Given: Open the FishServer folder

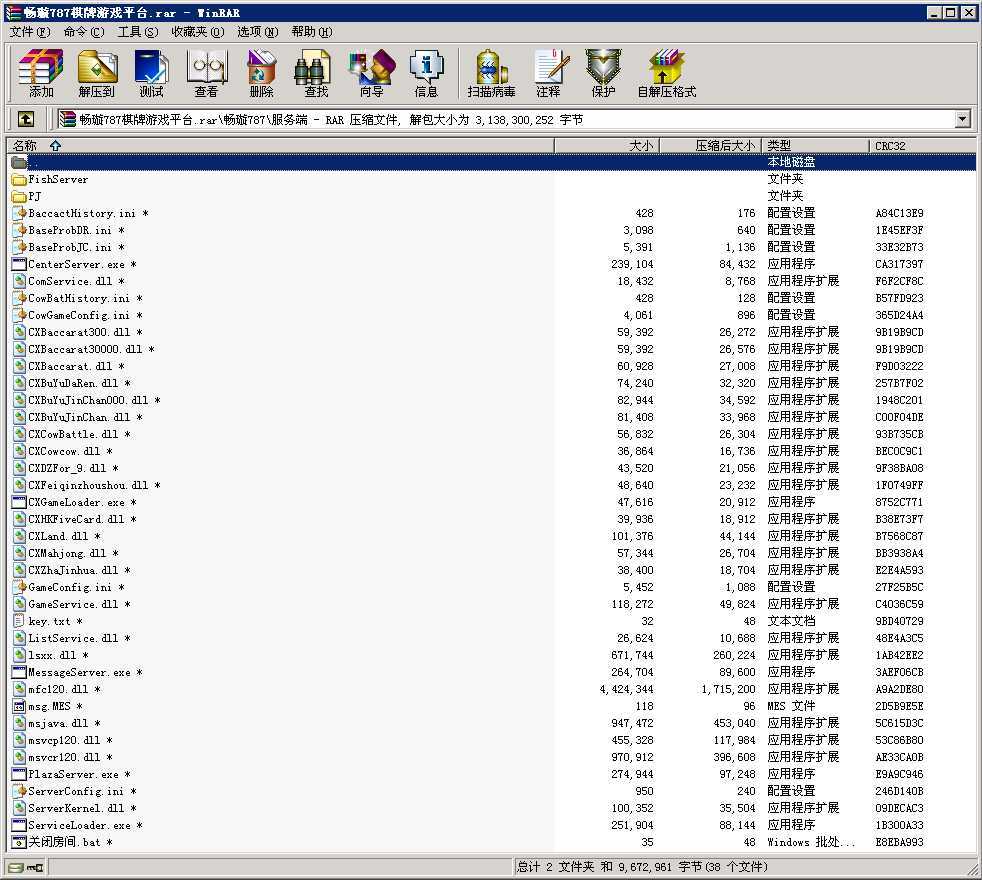Looking at the screenshot, I should (x=58, y=179).
